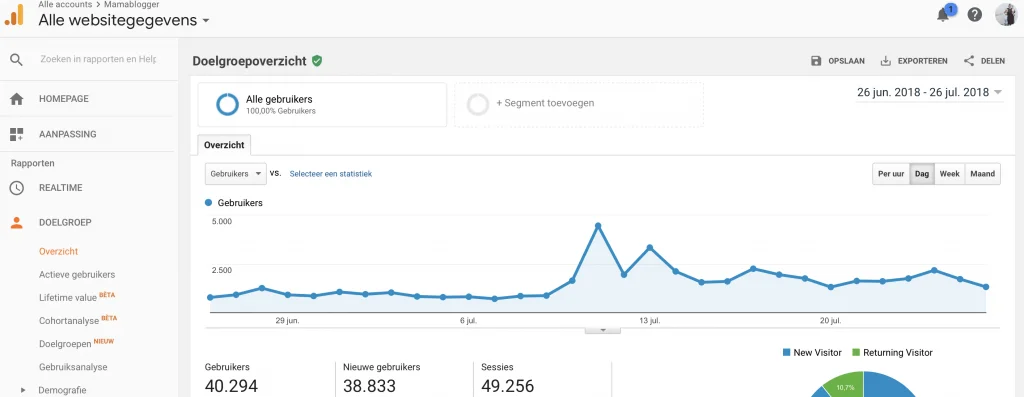Click in the Zoeken in rapporten search field
The height and width of the screenshot is (397, 1024).
tap(98, 59)
